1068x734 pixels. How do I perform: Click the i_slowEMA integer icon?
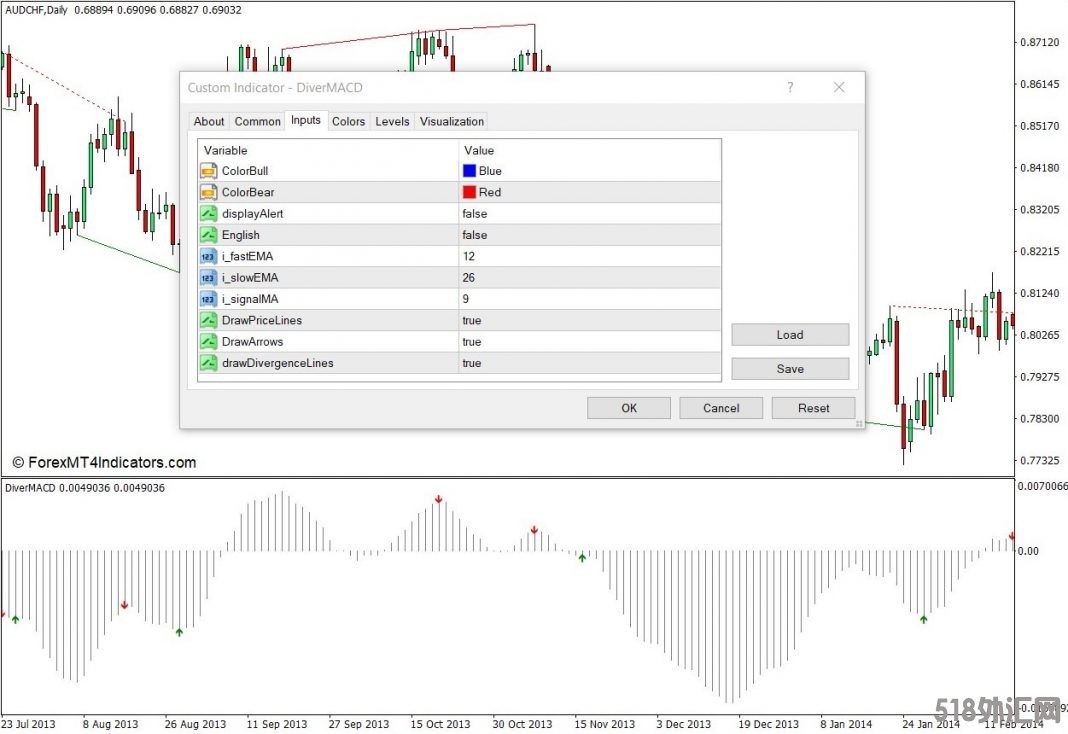pyautogui.click(x=208, y=277)
